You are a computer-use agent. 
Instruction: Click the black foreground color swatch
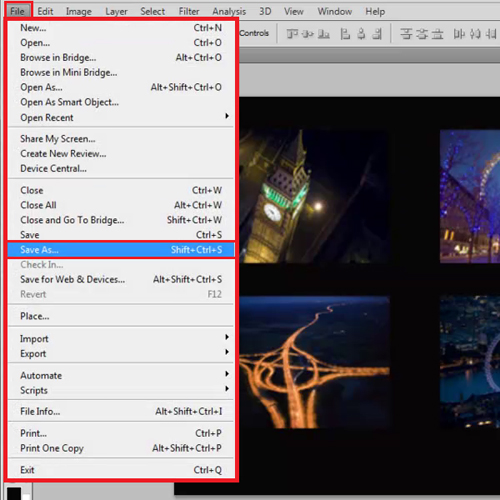pos(14,493)
